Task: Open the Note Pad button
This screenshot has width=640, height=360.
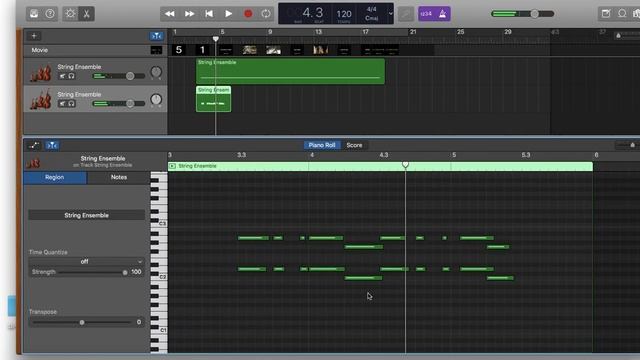Action: click(x=606, y=13)
